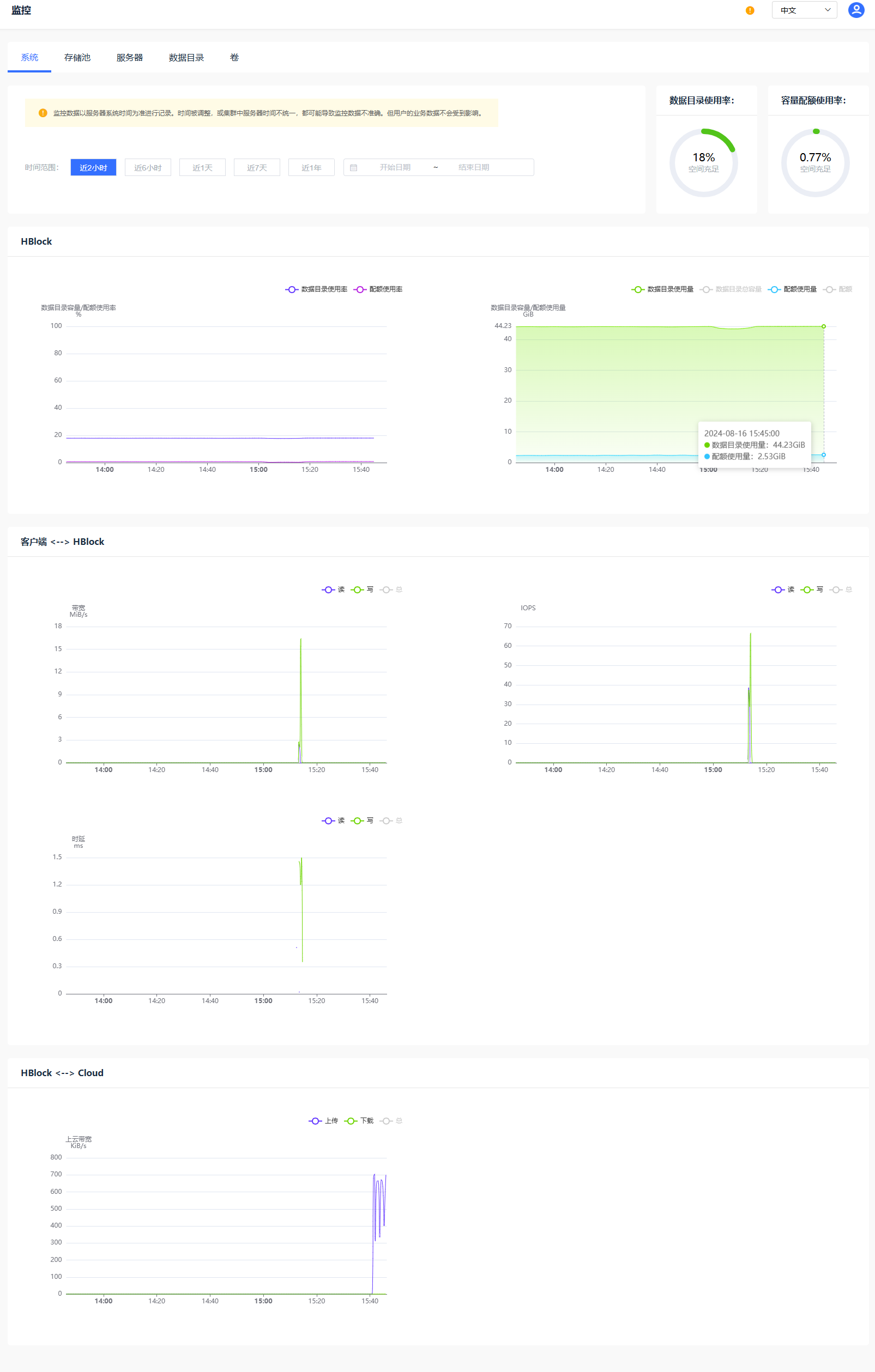Switch to the 服务器 tab
This screenshot has height=1372, width=875.
pyautogui.click(x=129, y=57)
